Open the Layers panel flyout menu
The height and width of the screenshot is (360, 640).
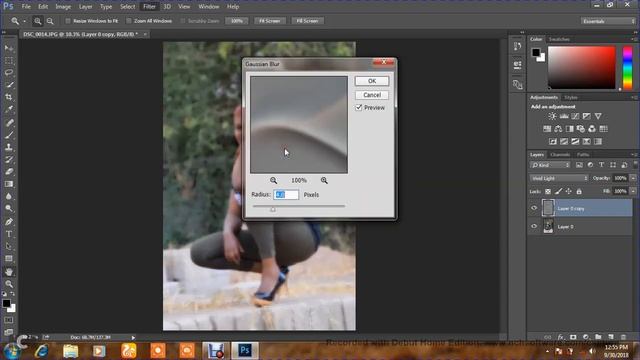tap(634, 155)
